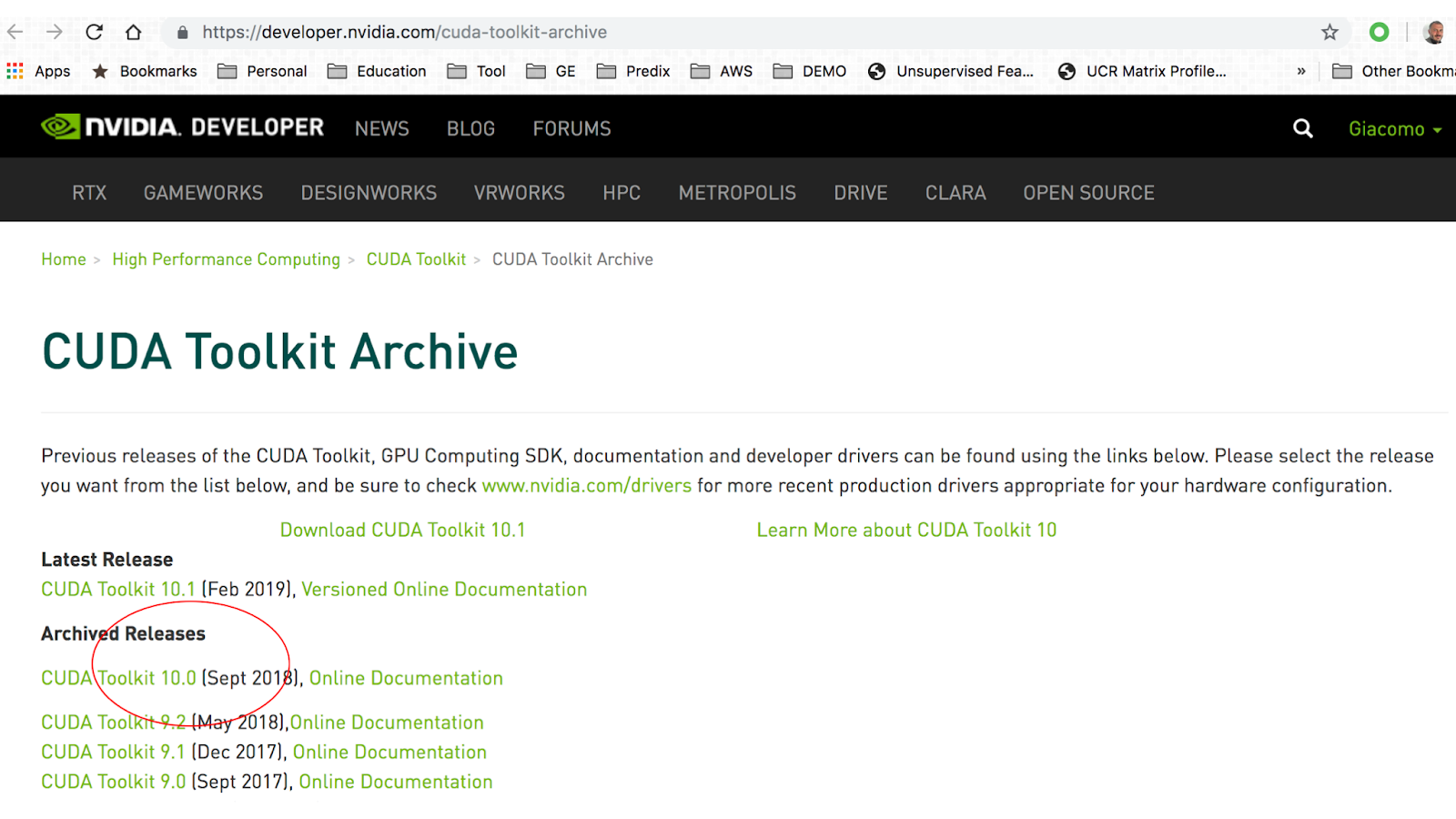This screenshot has width=1456, height=819.
Task: Open the AWS bookmarks folder
Action: point(722,71)
